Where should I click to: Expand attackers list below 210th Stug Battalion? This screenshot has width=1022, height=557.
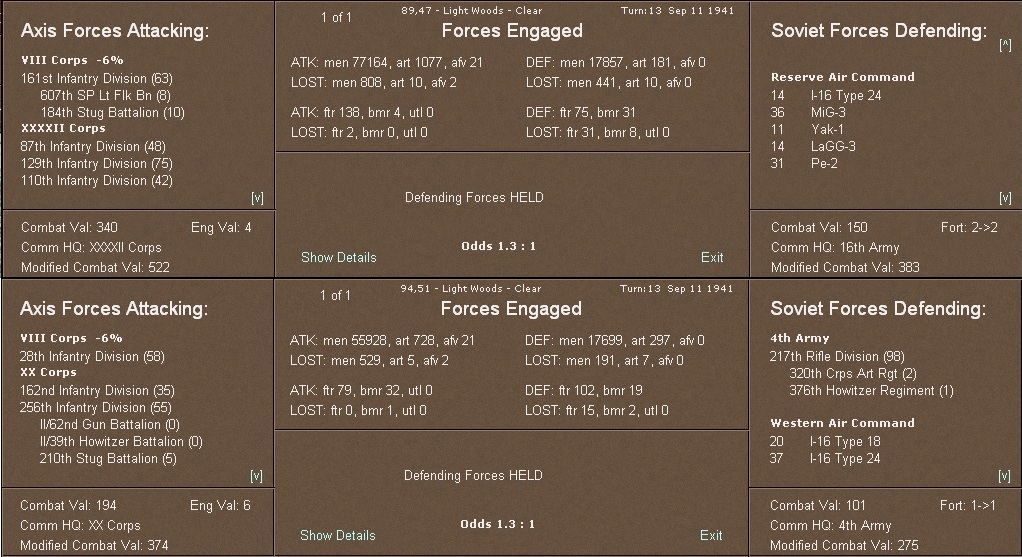(257, 476)
